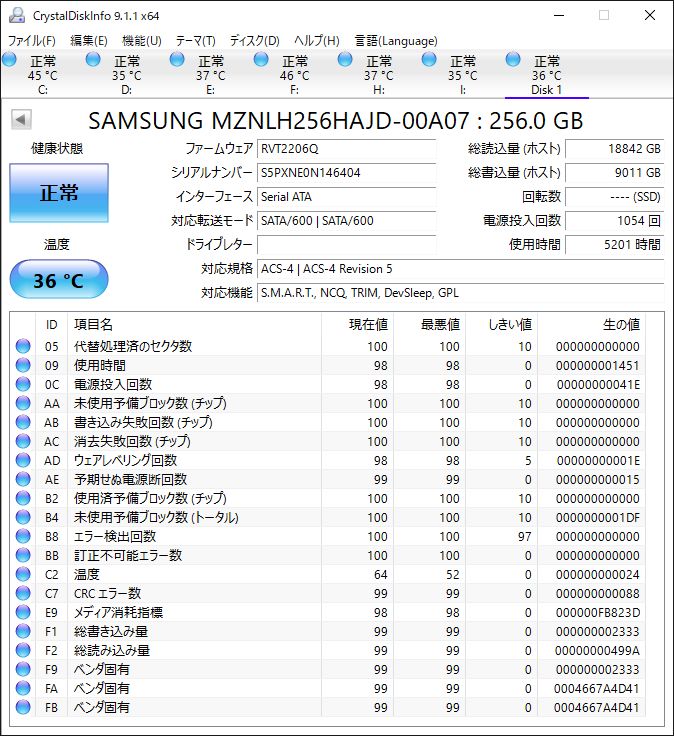Click status orb for ID 05 row

[23, 346]
